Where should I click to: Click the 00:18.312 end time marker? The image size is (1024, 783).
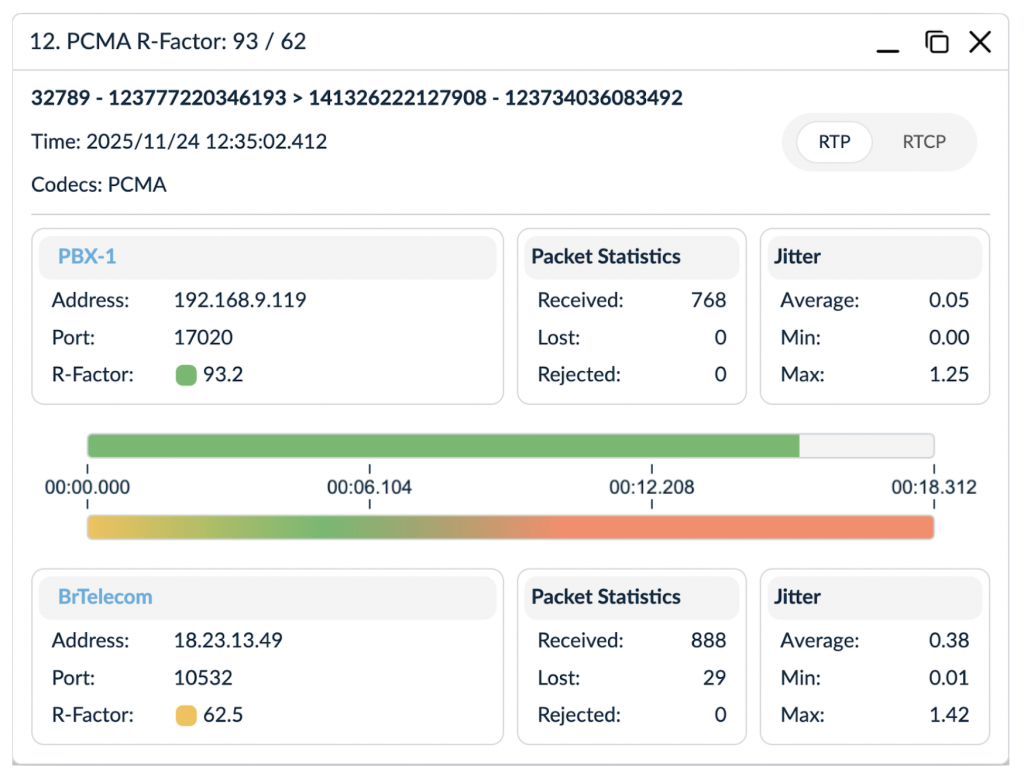point(933,488)
